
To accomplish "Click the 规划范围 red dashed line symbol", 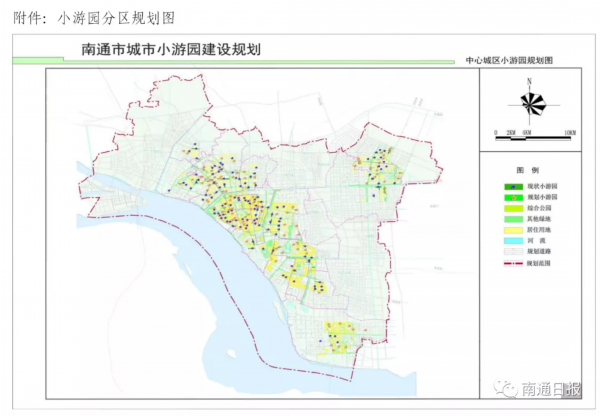I will click(x=511, y=263).
